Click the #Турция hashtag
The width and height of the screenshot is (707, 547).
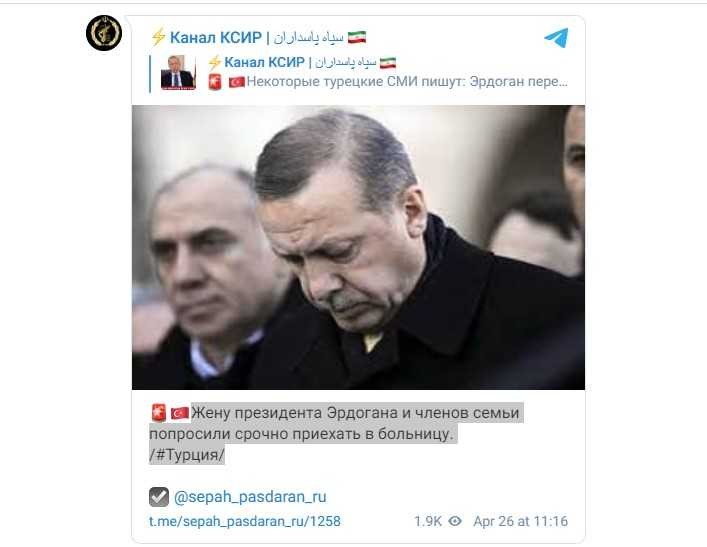[187, 454]
